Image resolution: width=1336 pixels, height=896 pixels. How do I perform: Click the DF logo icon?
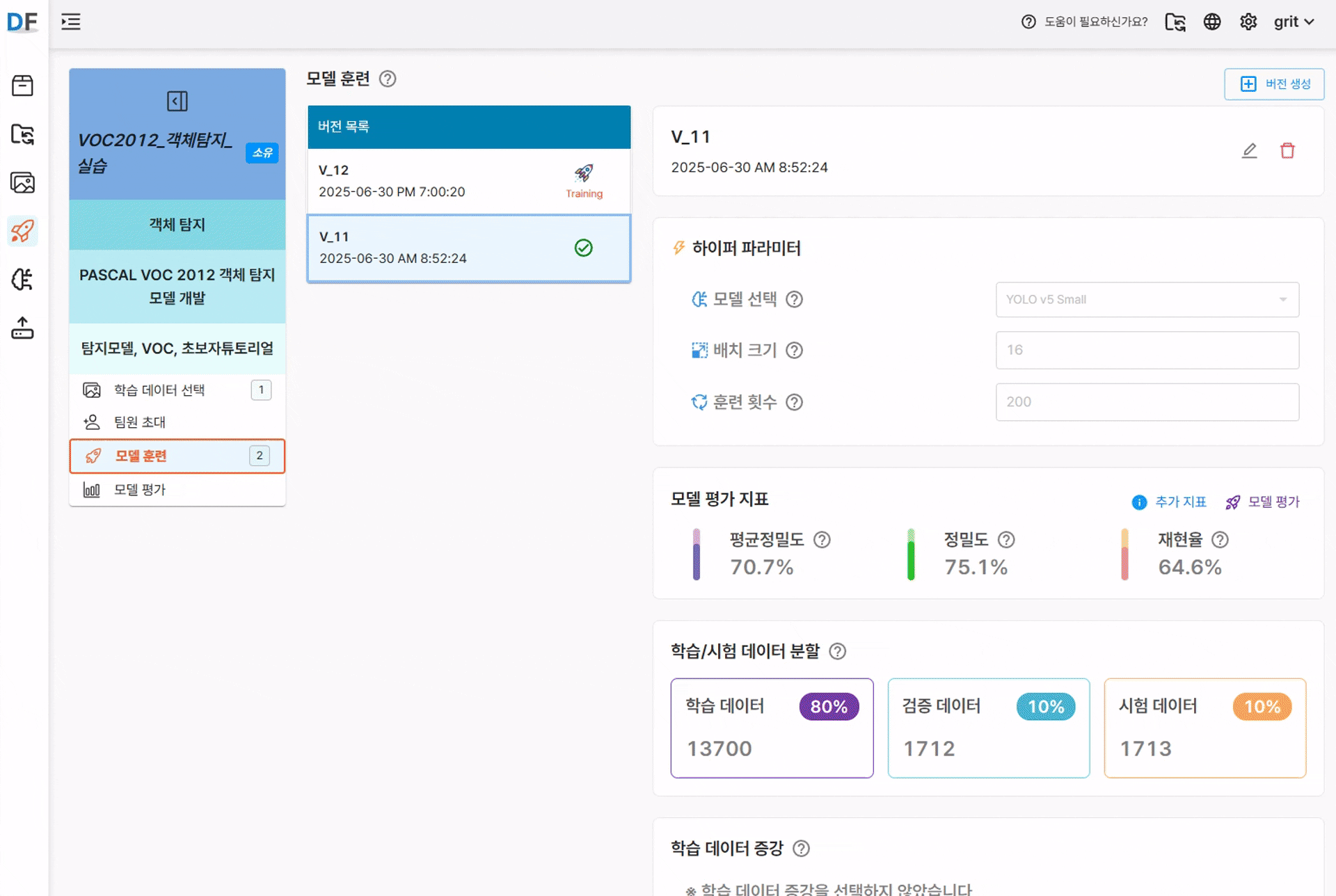tap(22, 22)
